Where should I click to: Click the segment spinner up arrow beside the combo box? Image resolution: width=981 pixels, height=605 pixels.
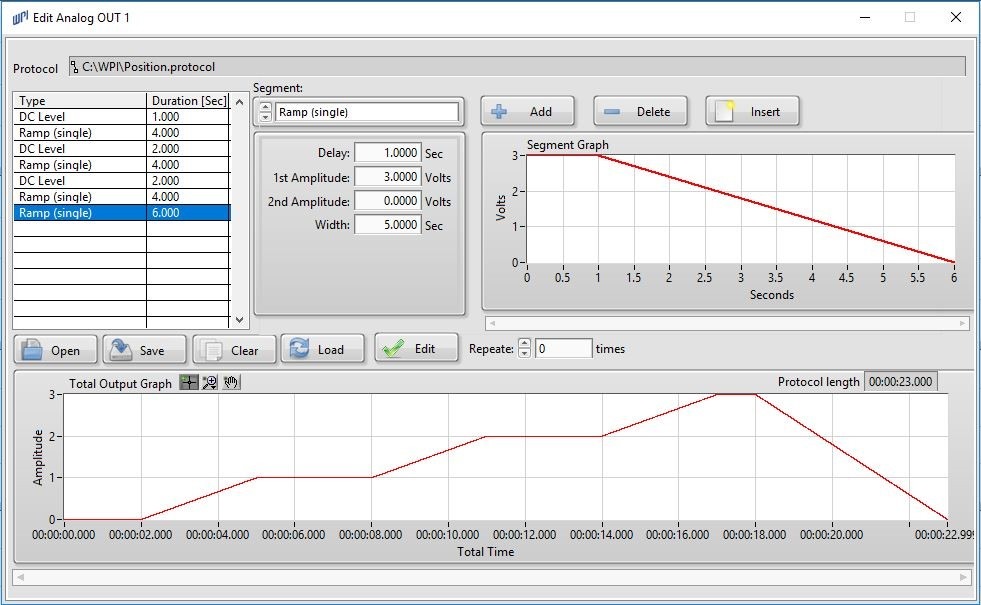(x=266, y=106)
